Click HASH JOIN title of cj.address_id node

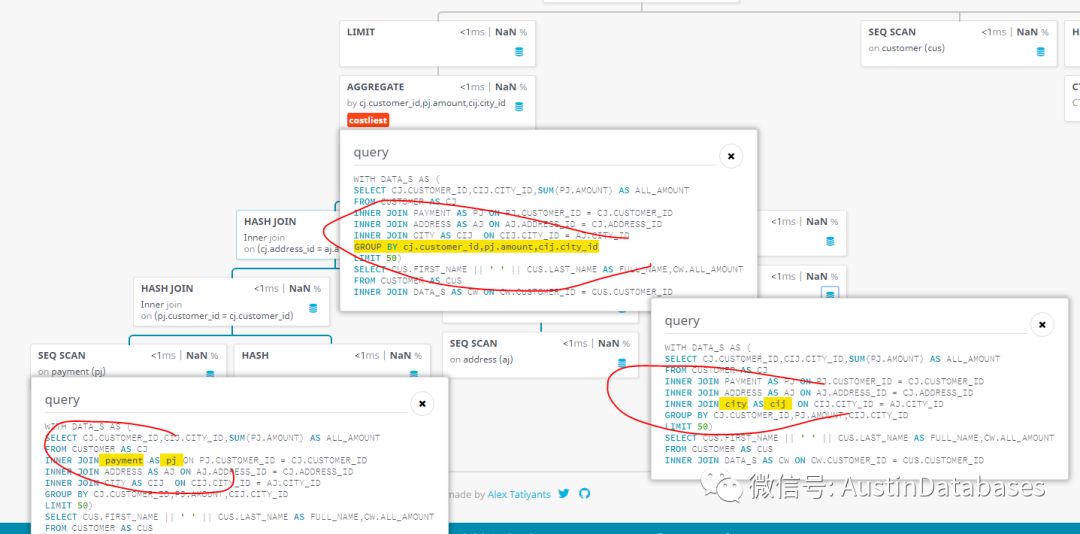click(270, 222)
